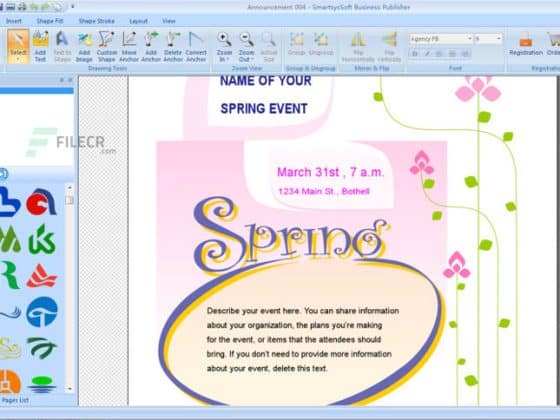Select the NAME OF YOUR heading text
The height and width of the screenshot is (420, 560).
point(266,81)
